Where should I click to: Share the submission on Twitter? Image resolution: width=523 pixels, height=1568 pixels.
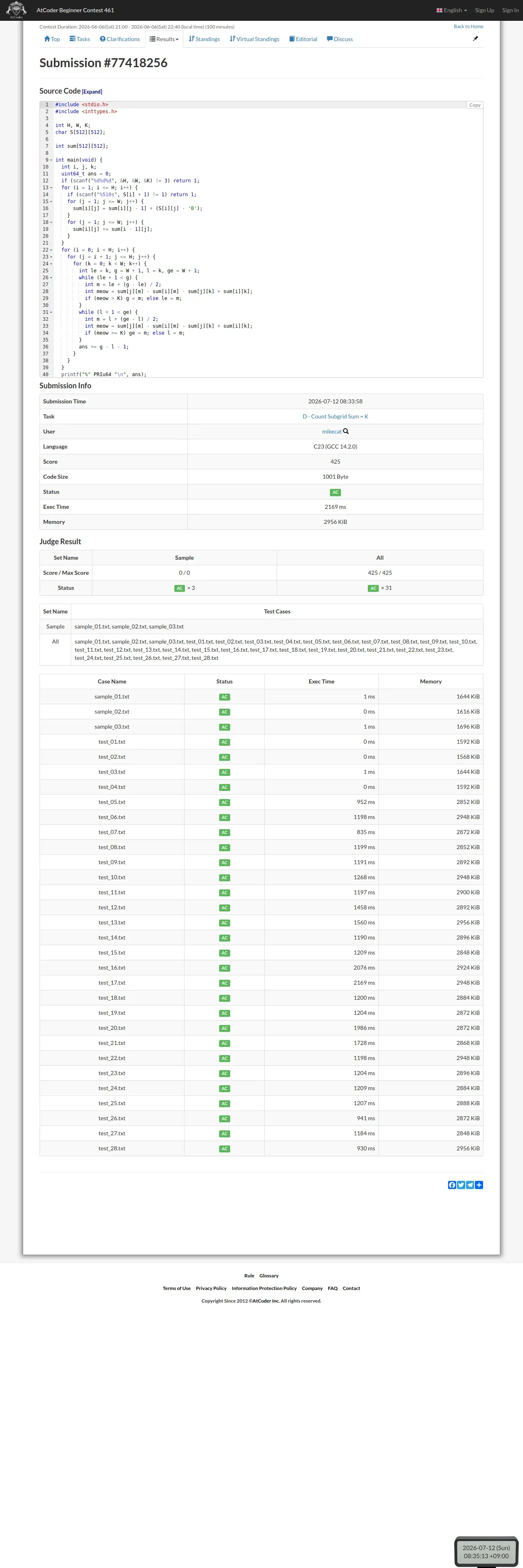click(461, 1185)
